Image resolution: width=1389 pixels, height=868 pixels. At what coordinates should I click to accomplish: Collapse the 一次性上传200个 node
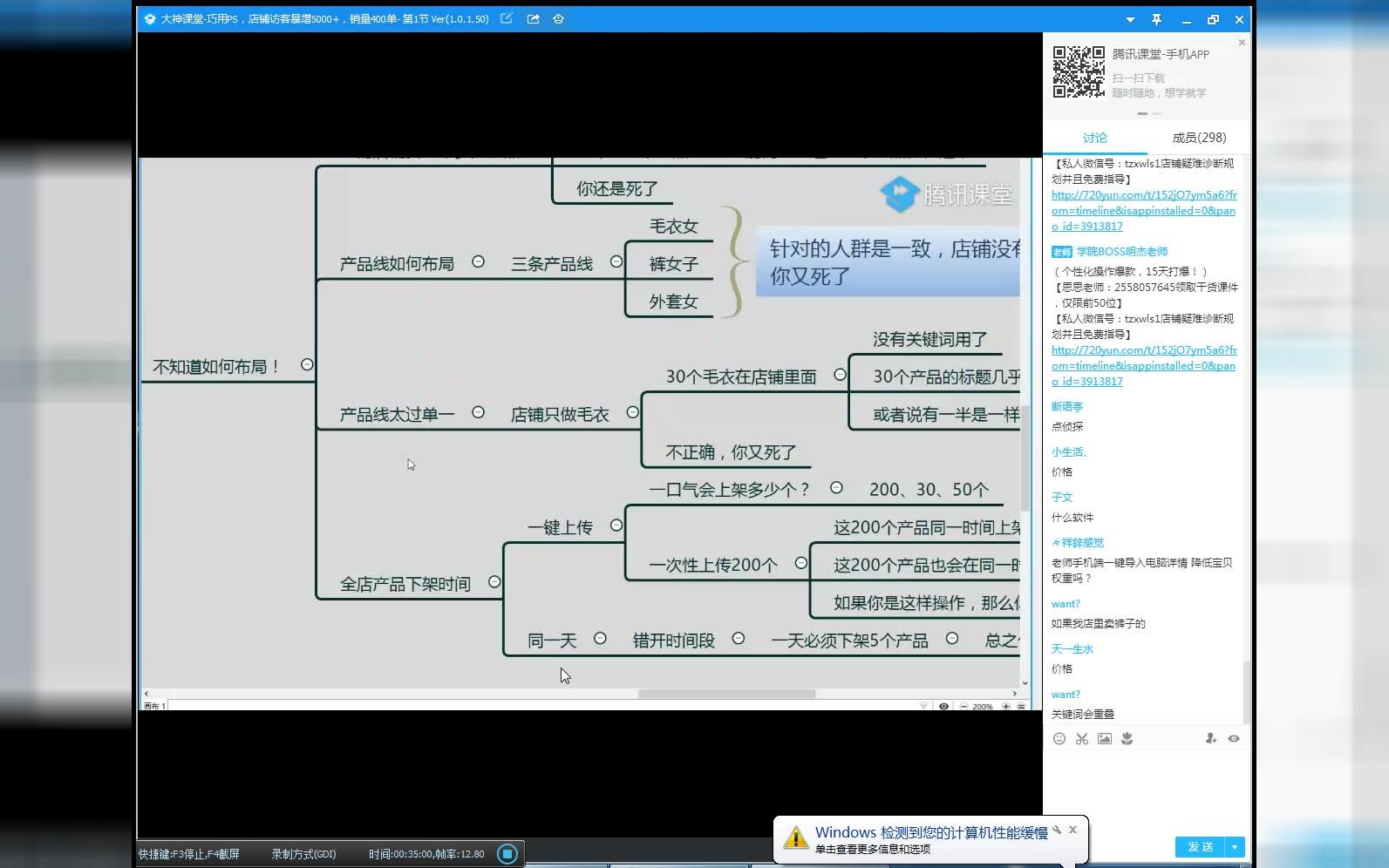(x=801, y=563)
